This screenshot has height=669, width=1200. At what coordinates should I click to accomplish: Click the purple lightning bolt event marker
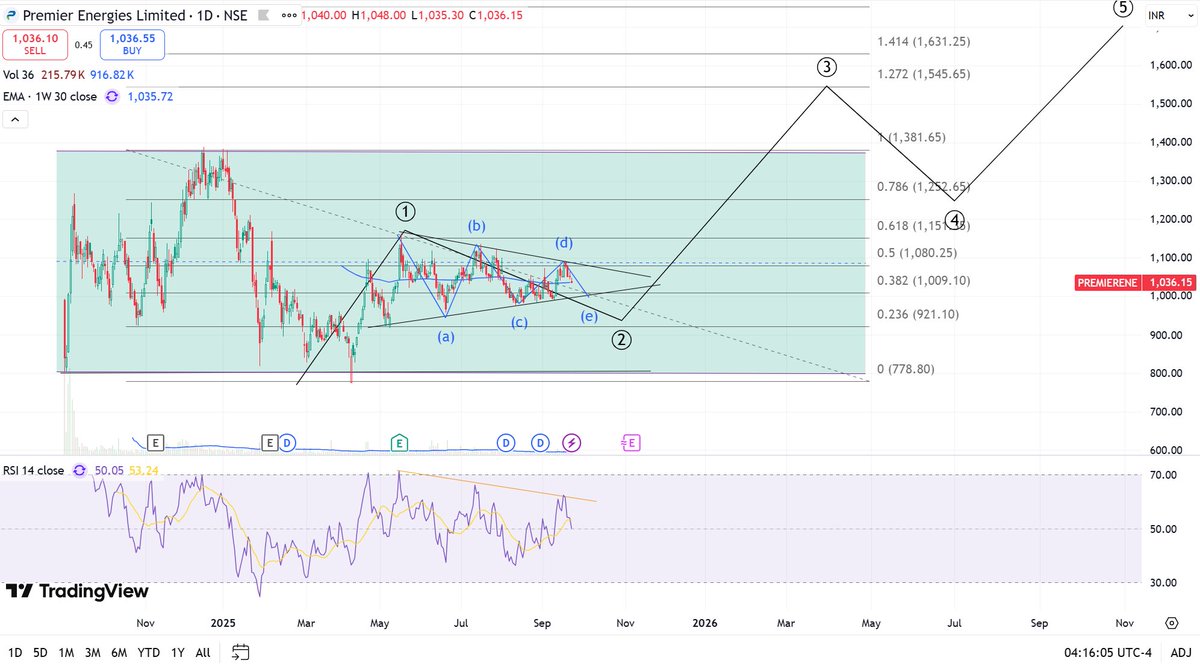(572, 441)
